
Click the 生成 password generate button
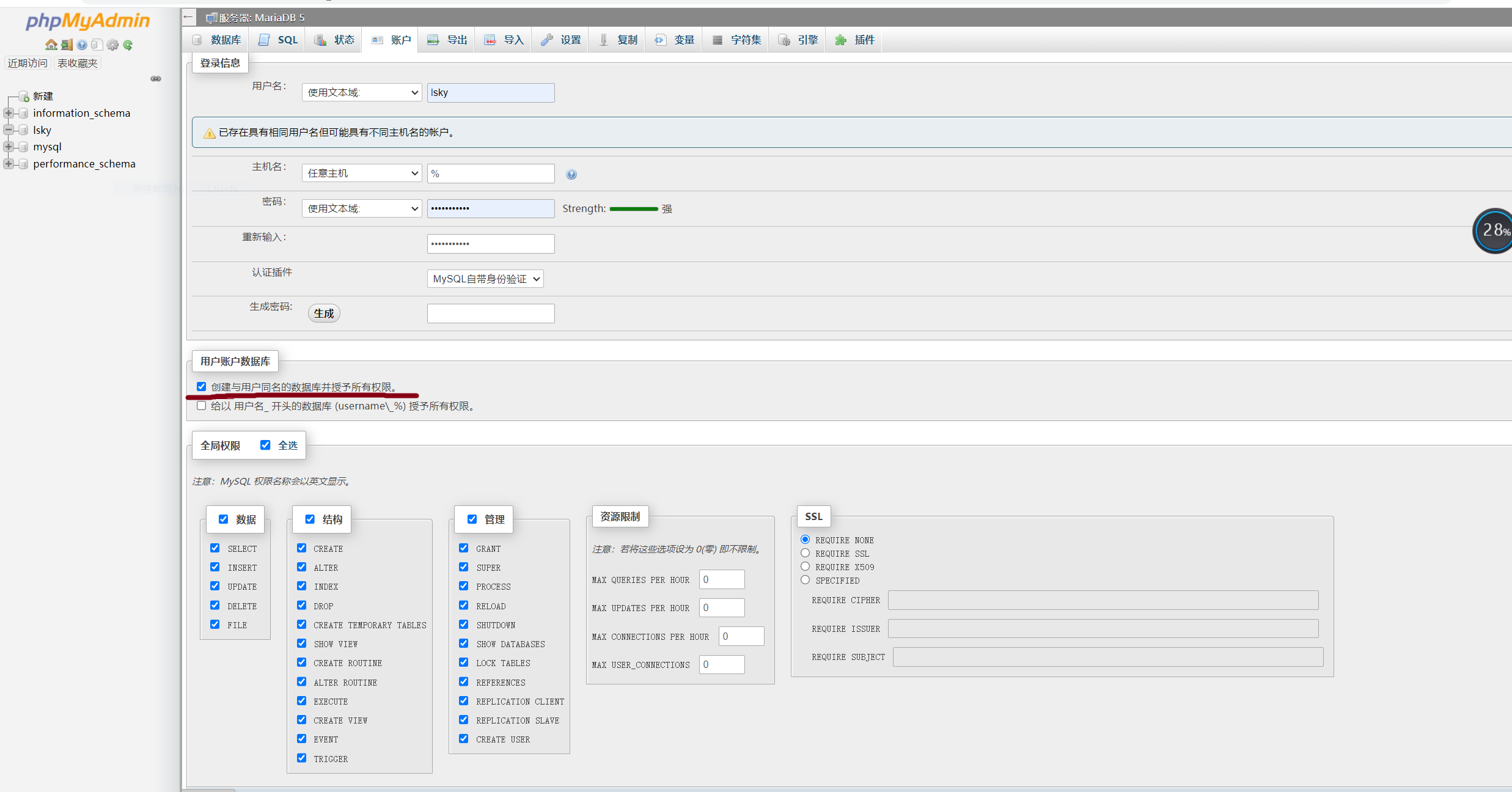point(323,313)
